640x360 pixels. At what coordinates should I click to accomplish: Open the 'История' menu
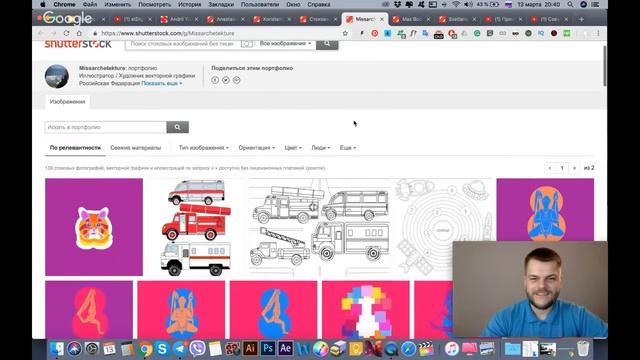coord(190,4)
